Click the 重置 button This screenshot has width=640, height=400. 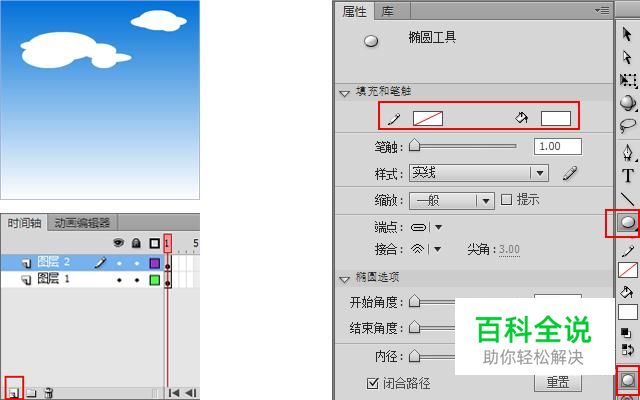pos(558,382)
